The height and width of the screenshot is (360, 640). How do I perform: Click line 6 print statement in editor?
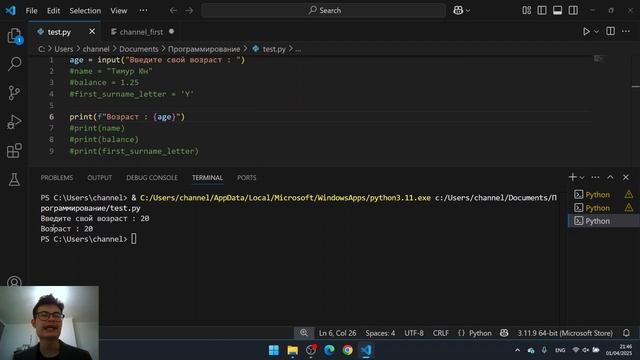(x=127, y=117)
